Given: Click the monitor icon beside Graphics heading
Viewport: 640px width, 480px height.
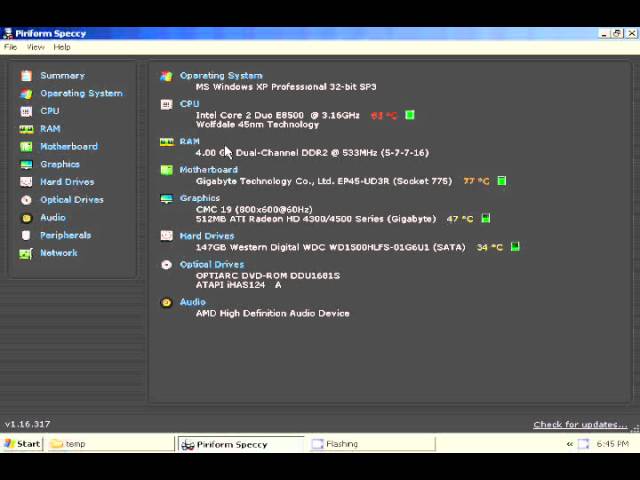Looking at the screenshot, I should click(166, 198).
